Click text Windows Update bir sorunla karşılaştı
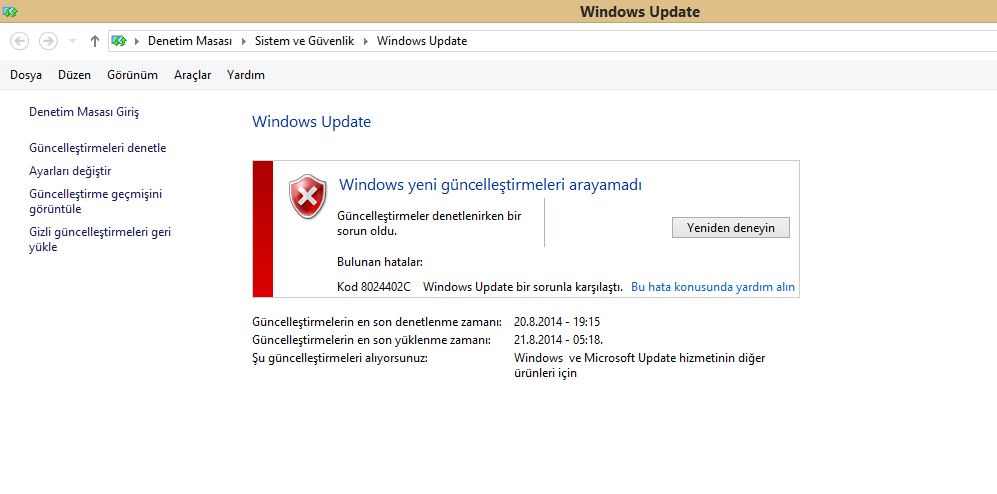 point(523,287)
